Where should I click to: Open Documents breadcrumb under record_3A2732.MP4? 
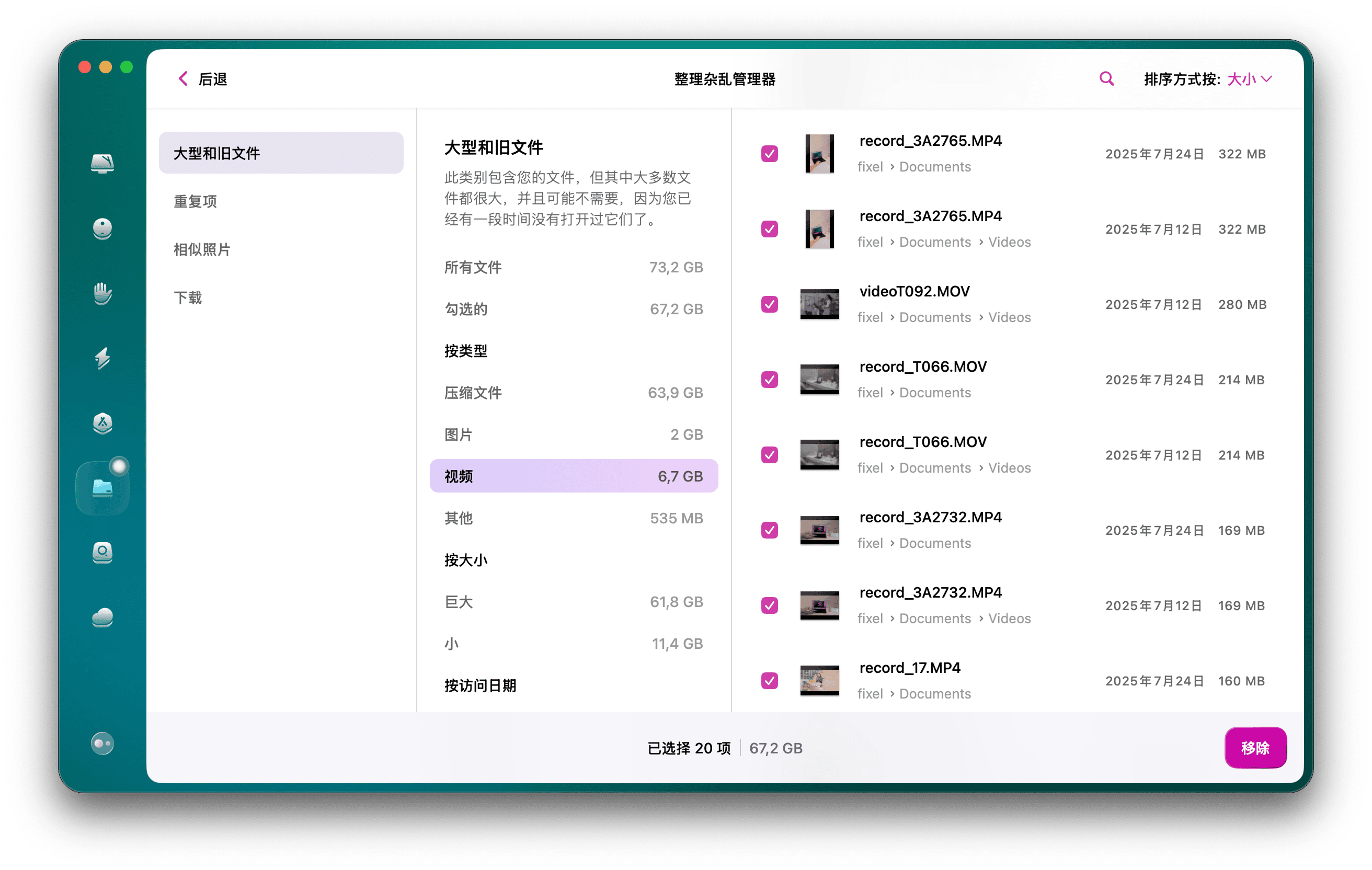point(935,543)
